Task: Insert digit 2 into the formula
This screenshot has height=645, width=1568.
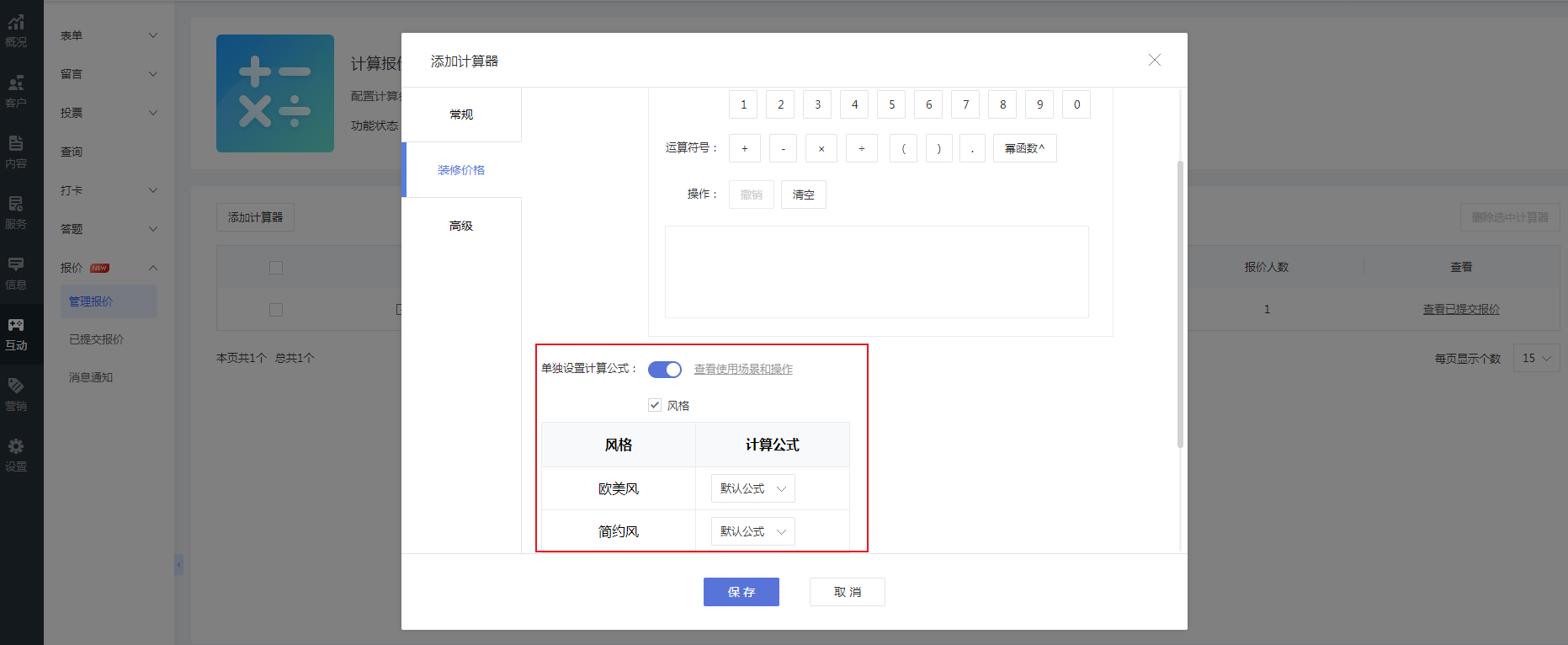Action: 780,104
